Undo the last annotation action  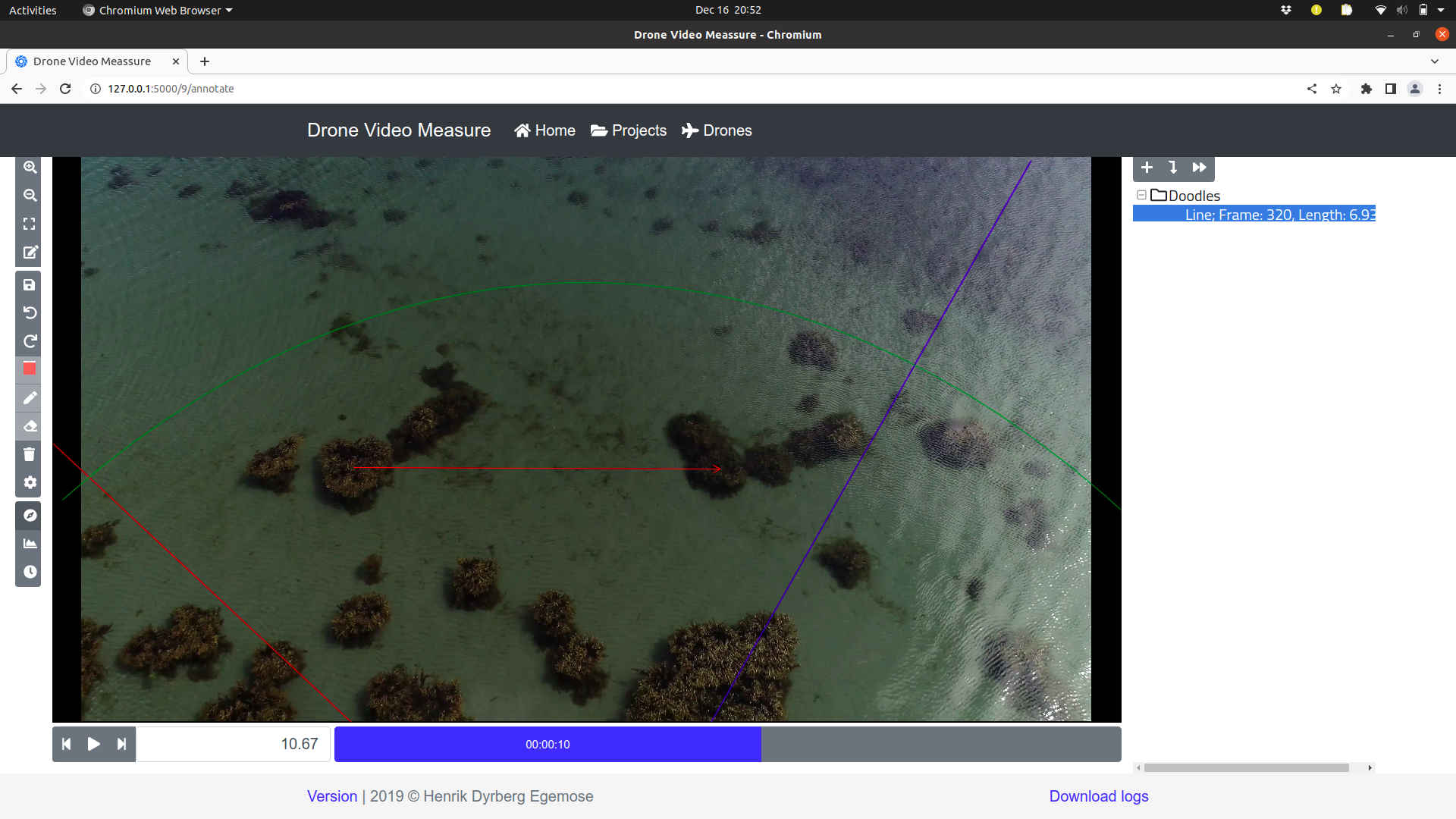point(30,312)
